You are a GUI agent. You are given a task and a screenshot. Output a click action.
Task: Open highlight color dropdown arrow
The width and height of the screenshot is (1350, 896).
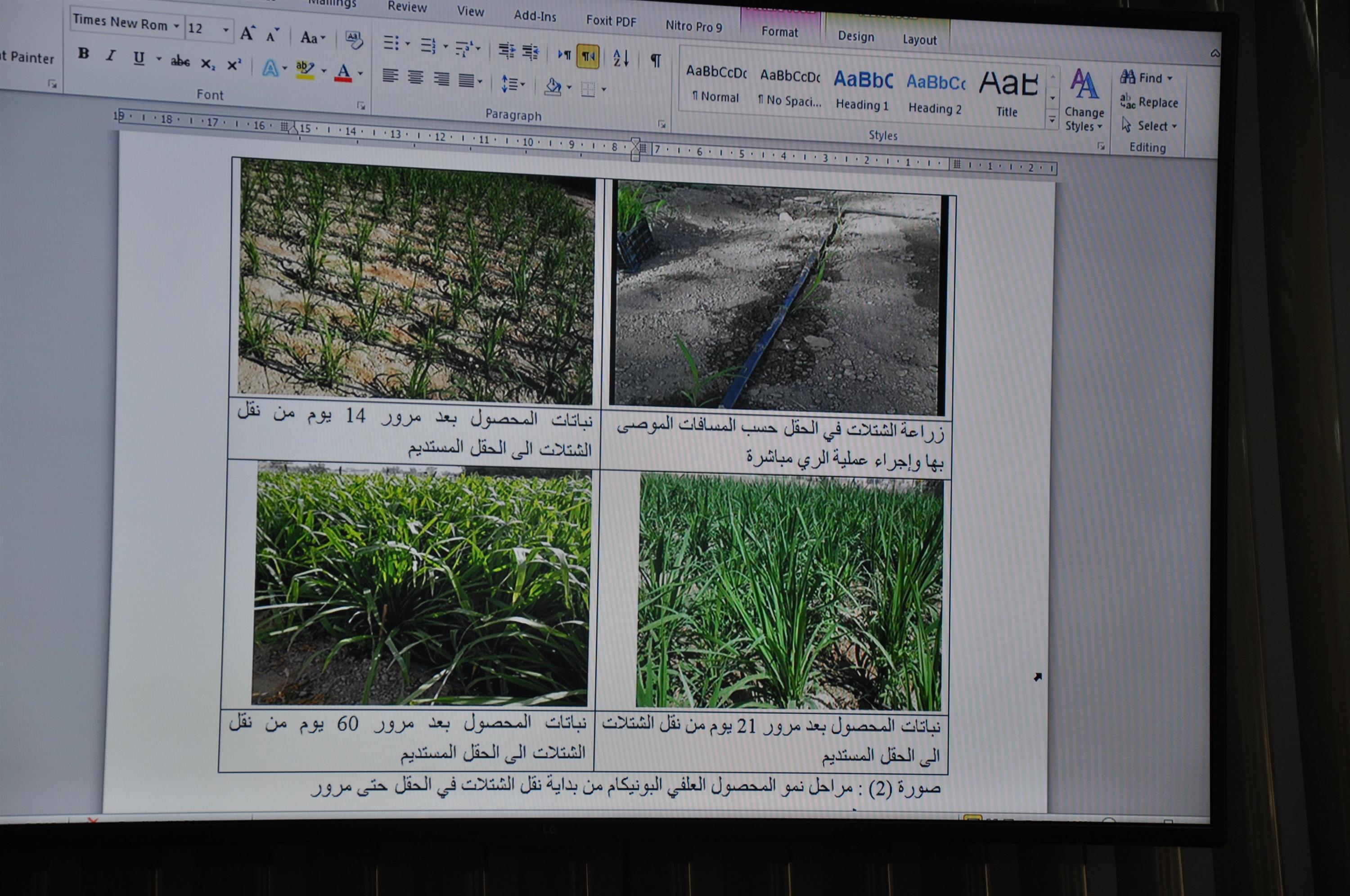coord(324,71)
